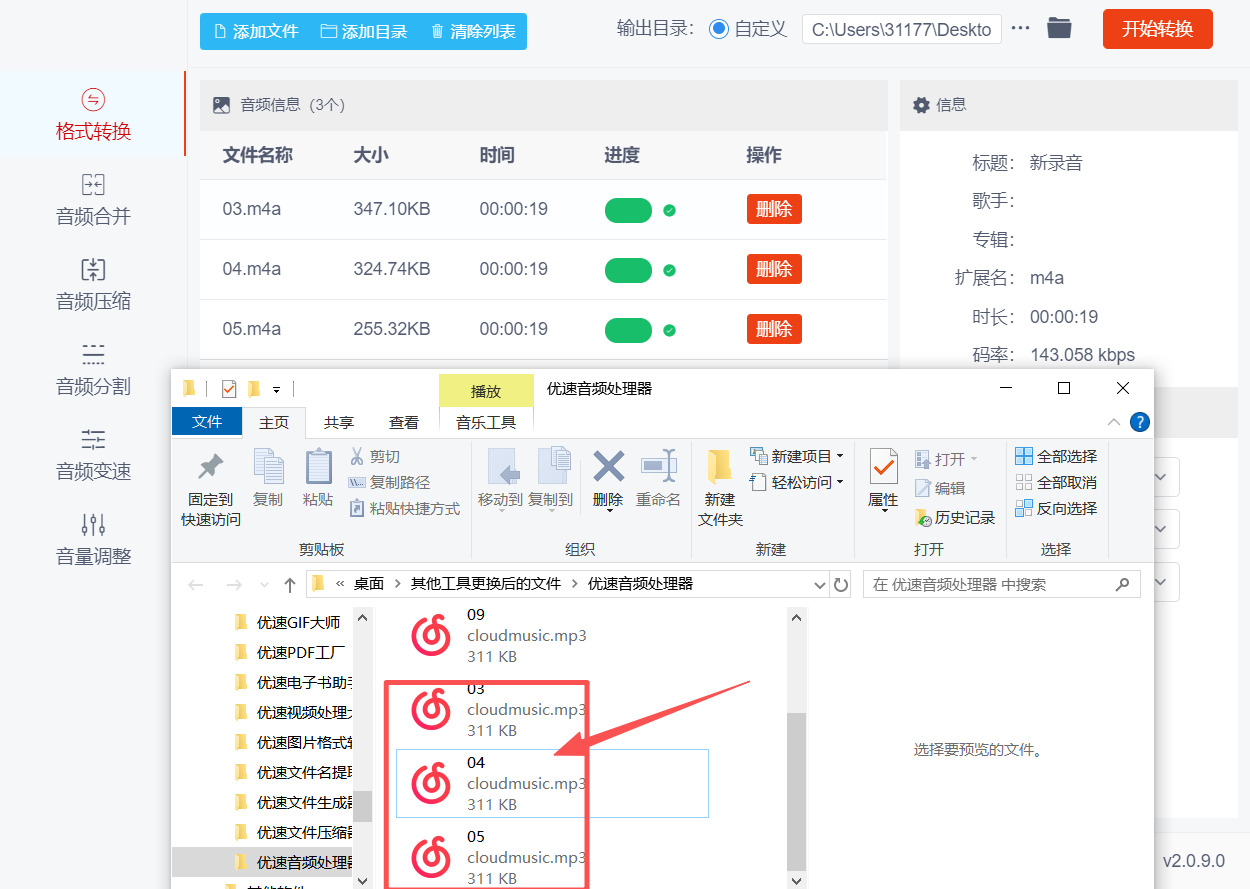Click the 添加文件 add file button
Screen dimensions: 1250x889
255,32
